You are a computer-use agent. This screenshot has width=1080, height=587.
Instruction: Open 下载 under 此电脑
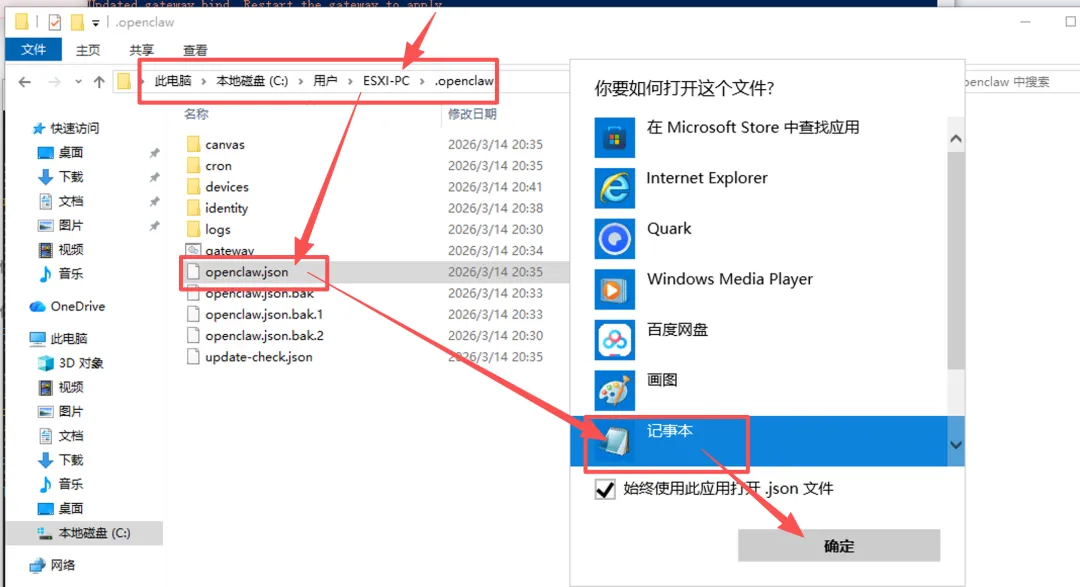[x=70, y=460]
